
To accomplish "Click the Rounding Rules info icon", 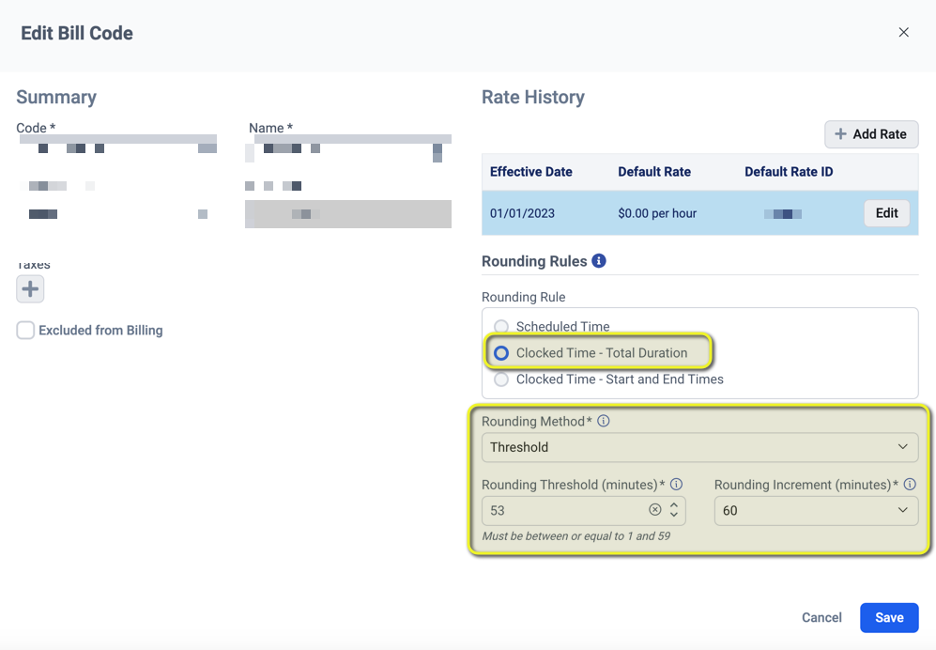I will [x=597, y=261].
